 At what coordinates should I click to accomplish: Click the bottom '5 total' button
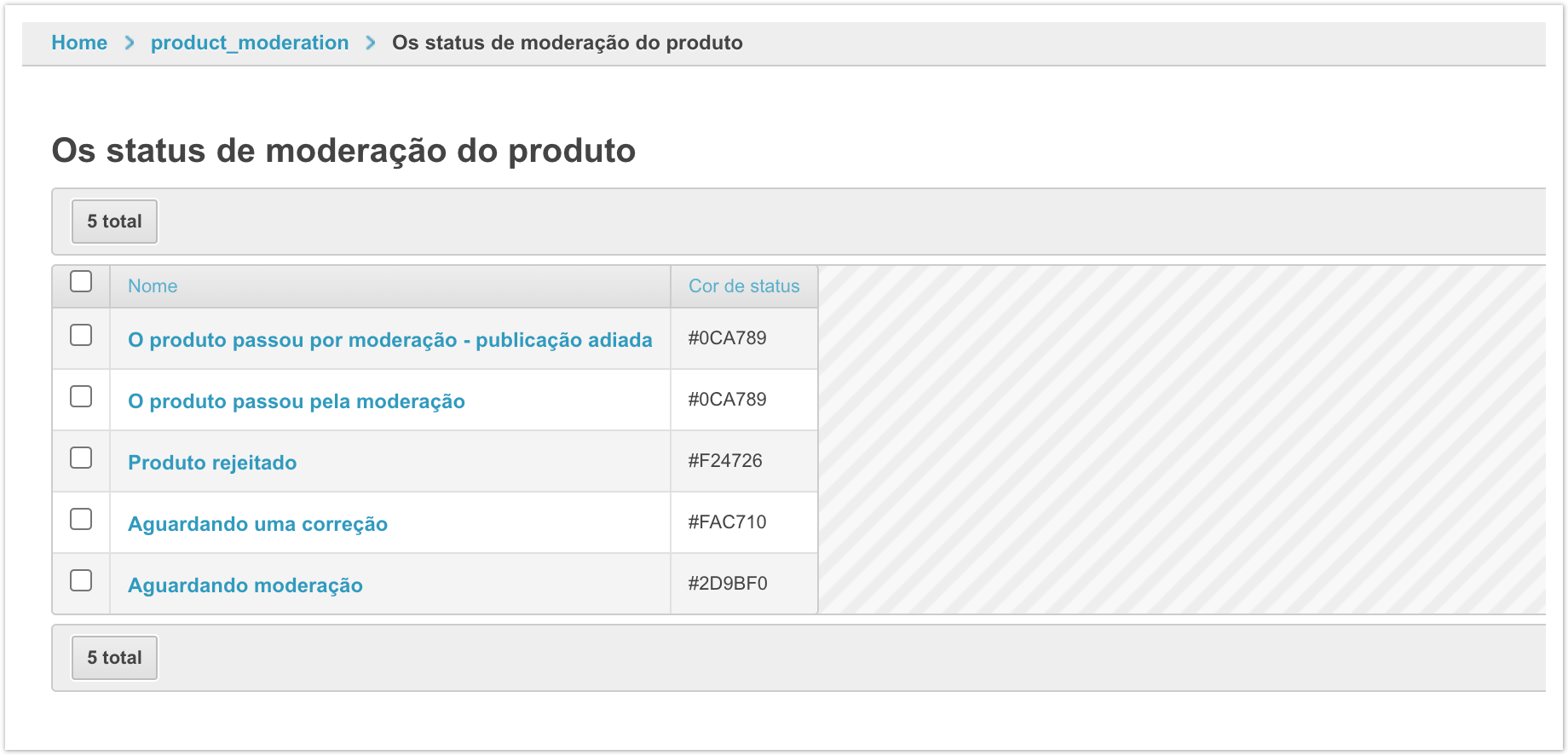pos(114,658)
